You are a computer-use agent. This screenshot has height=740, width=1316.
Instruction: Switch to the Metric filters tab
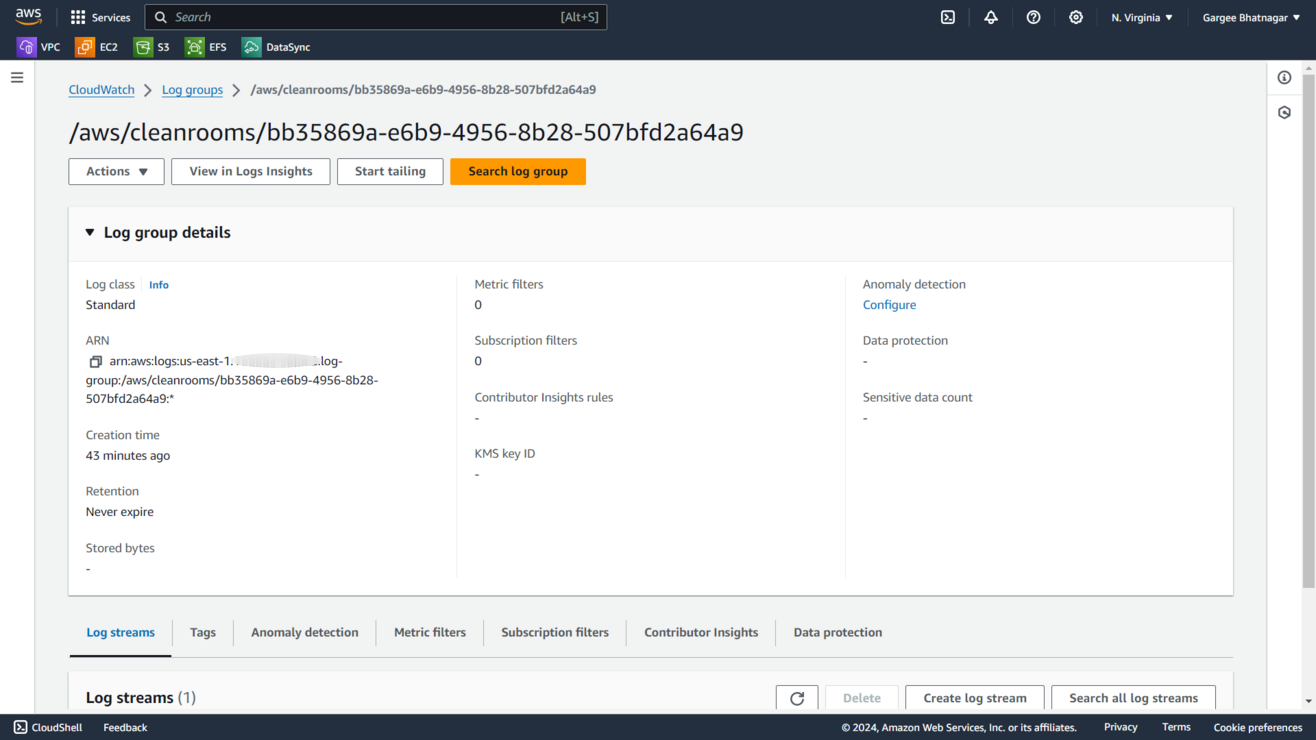pyautogui.click(x=430, y=632)
